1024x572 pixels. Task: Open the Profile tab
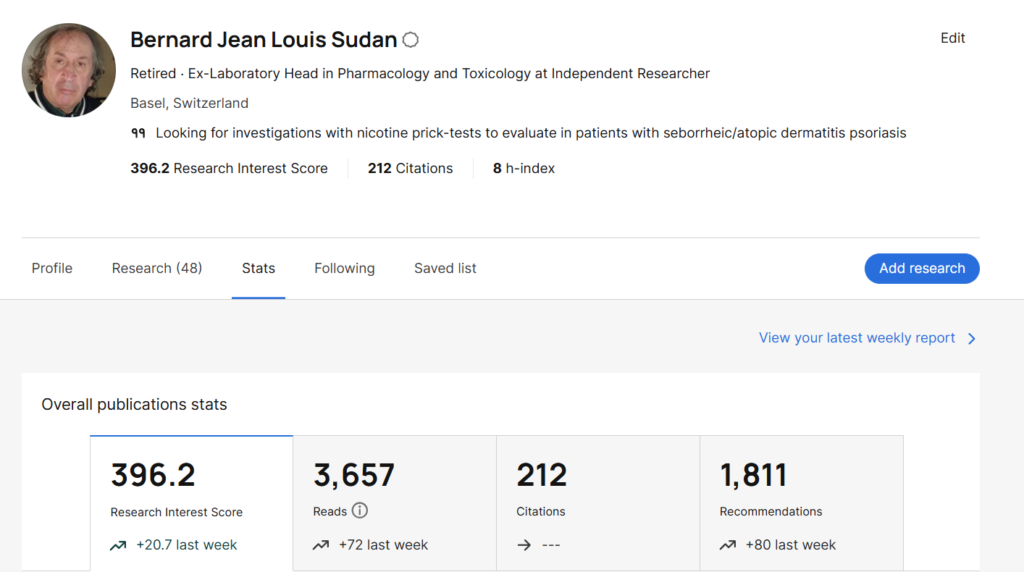[52, 268]
